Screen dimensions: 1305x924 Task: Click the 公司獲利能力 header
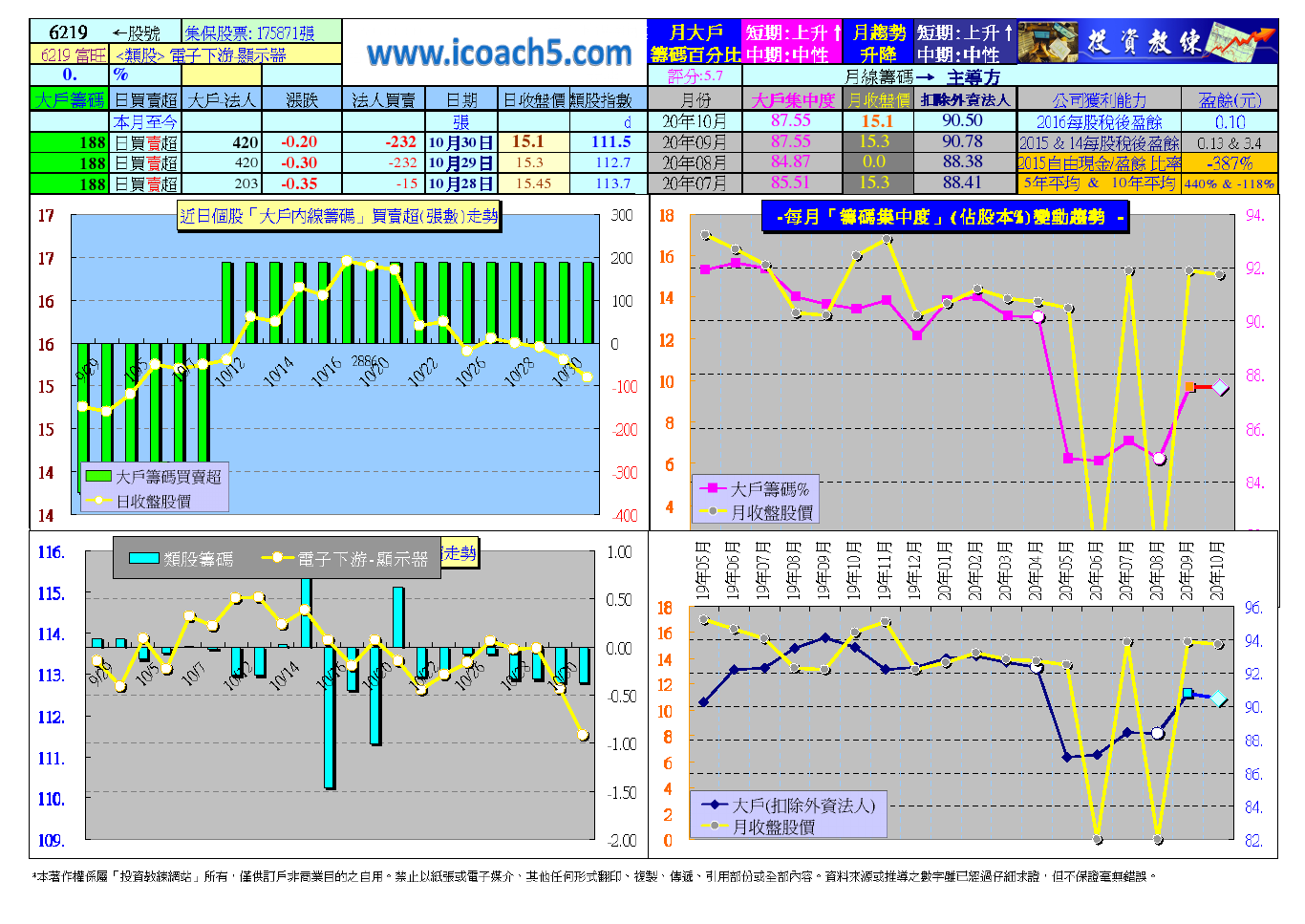pos(1099,99)
